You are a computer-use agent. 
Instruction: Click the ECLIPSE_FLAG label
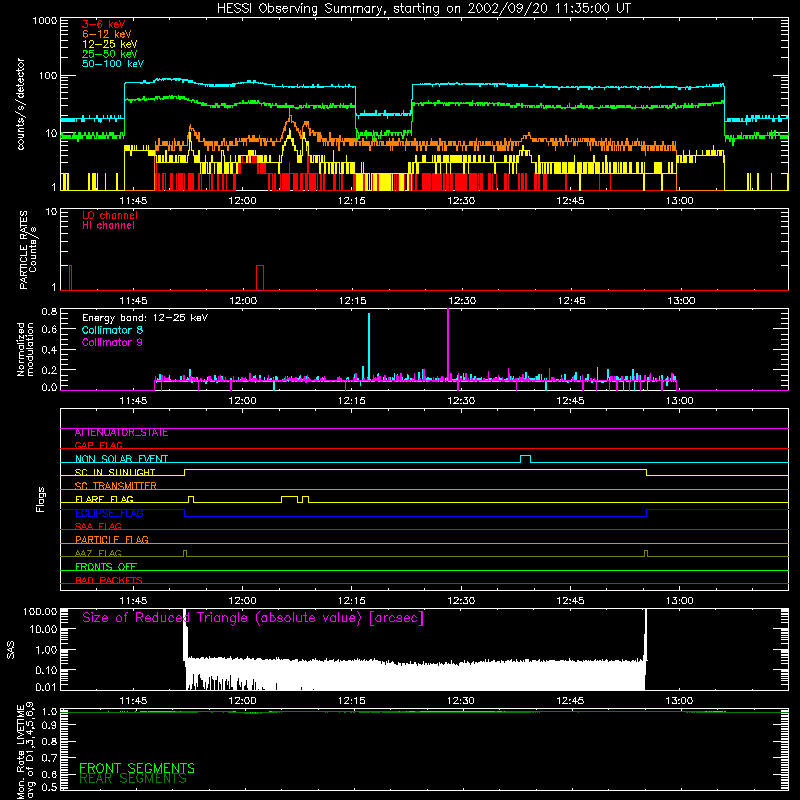[109, 513]
